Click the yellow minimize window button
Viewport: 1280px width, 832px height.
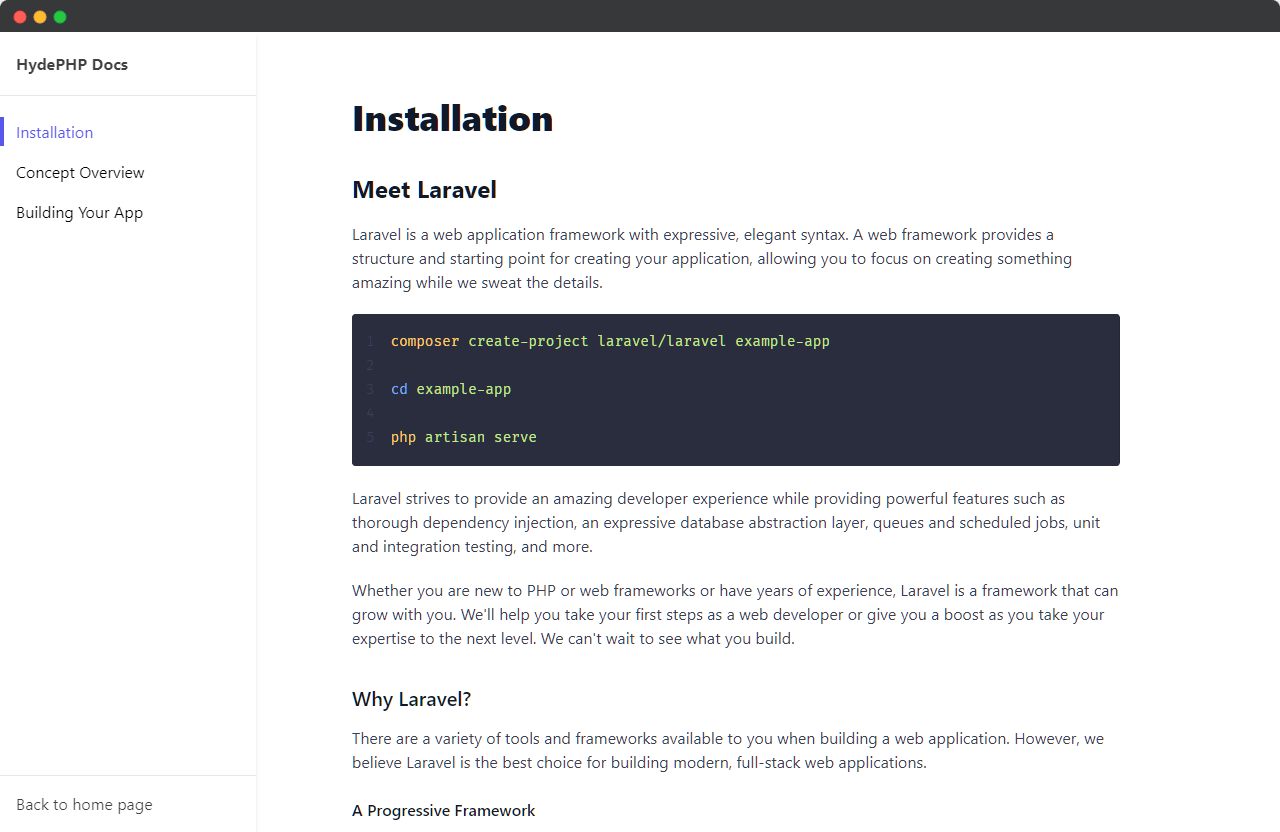40,16
